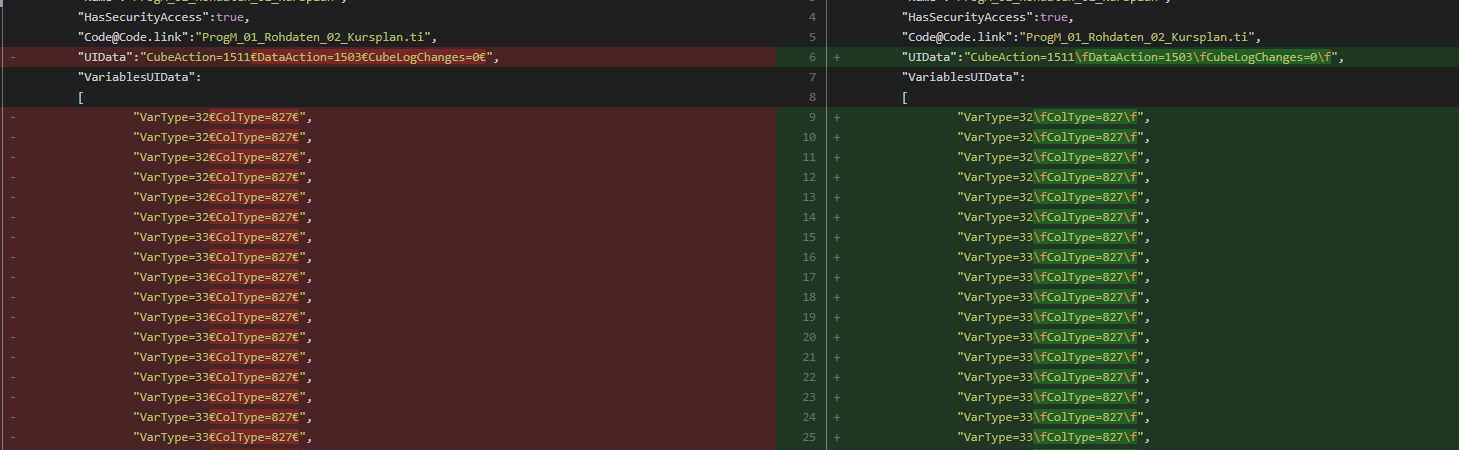Click line number 14 in the gutter

coord(809,217)
